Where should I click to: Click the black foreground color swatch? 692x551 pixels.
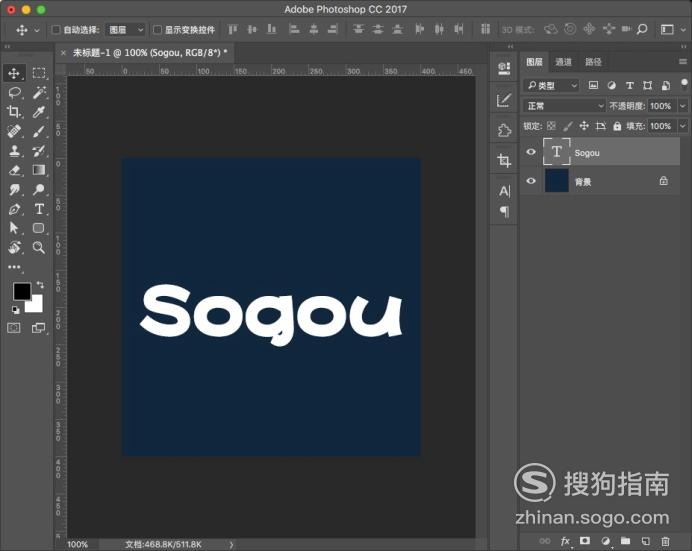(22, 291)
